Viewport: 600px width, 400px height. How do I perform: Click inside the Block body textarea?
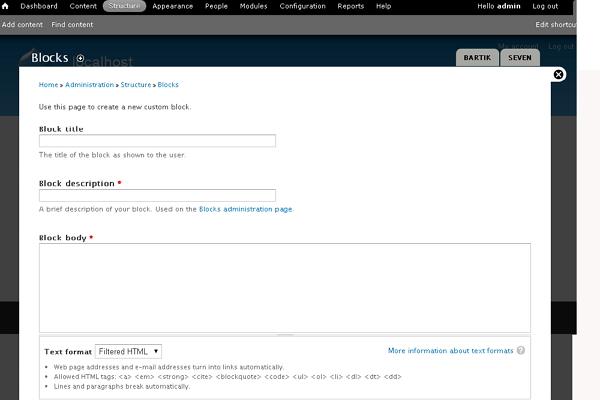click(285, 288)
